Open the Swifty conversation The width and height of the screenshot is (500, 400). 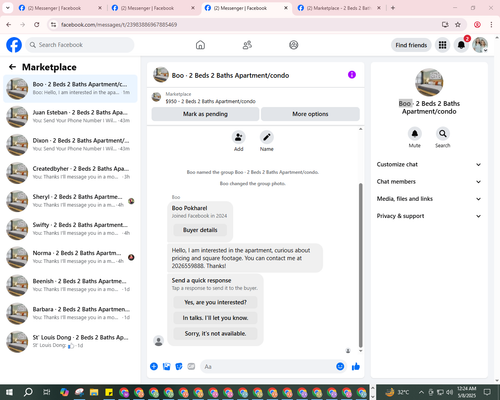coord(70,229)
